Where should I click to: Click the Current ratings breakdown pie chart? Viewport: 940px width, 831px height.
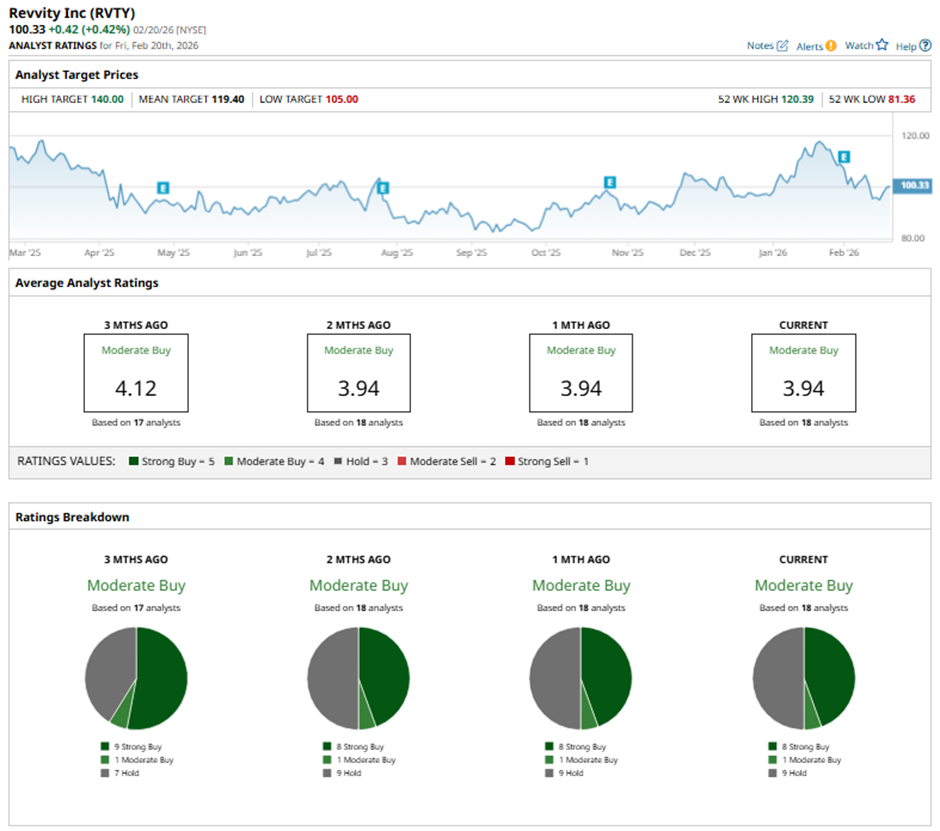click(803, 678)
